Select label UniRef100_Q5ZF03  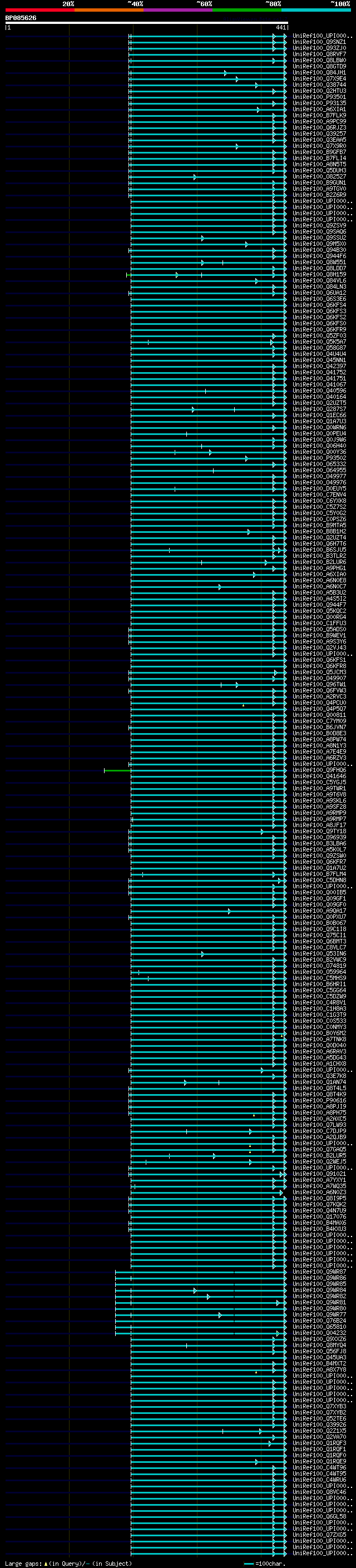point(319,335)
